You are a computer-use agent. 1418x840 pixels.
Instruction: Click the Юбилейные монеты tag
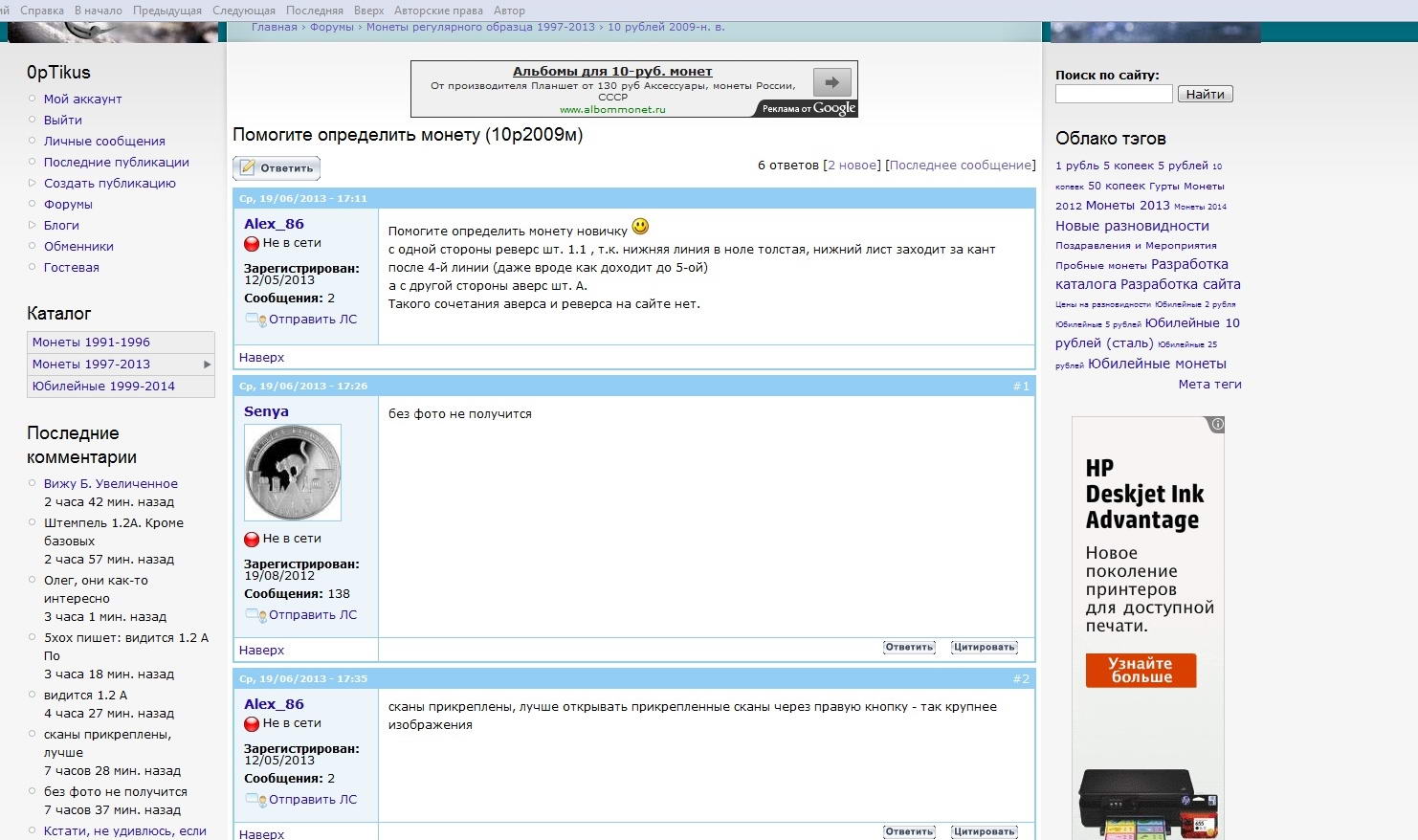click(1156, 364)
